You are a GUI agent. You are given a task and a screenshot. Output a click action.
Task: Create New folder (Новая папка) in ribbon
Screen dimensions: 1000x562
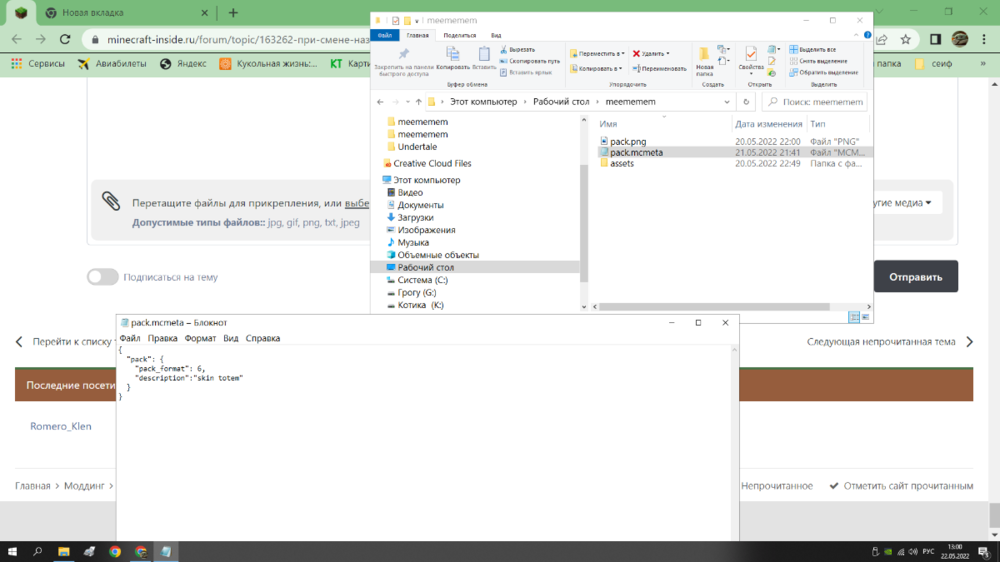[704, 61]
